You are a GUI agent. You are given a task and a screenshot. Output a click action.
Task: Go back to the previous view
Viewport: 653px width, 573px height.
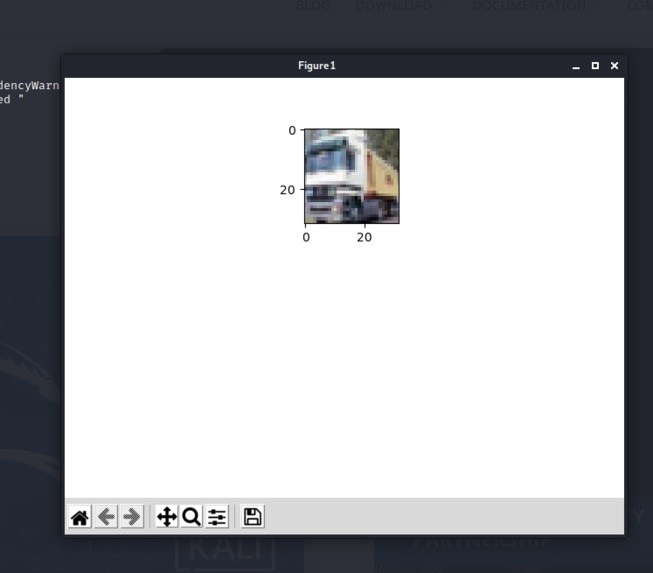point(106,517)
